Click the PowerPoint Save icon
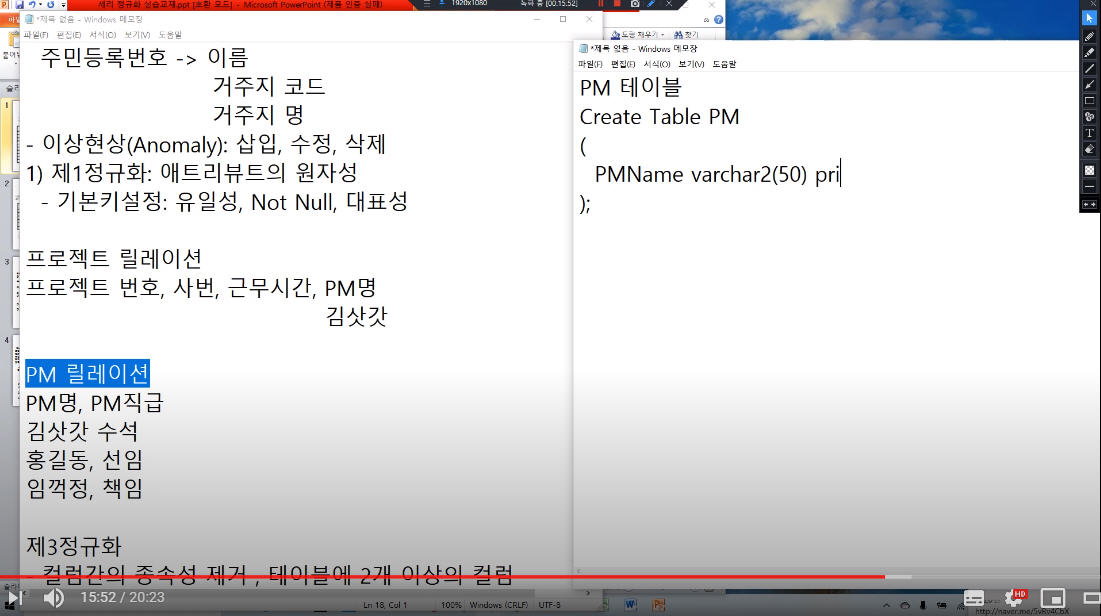 [x=20, y=4]
